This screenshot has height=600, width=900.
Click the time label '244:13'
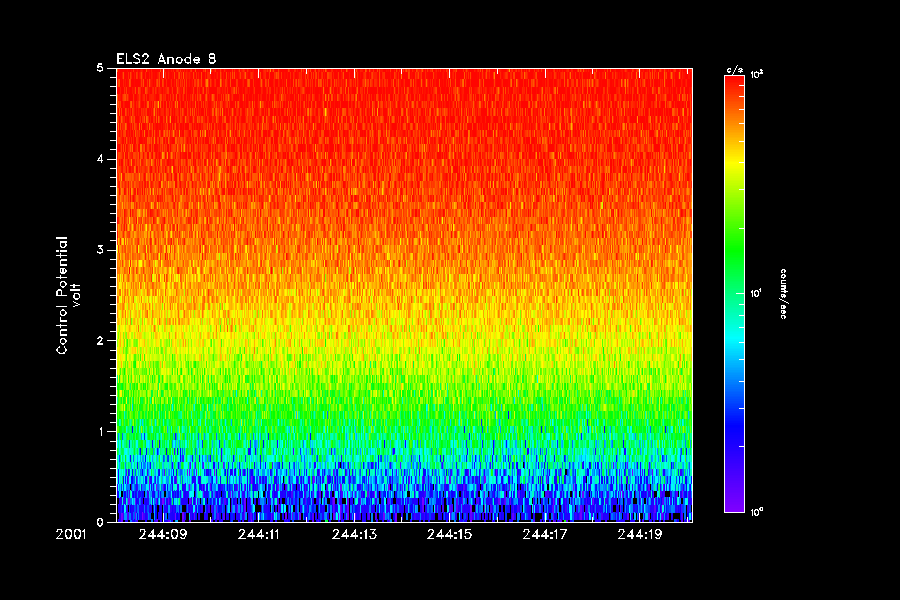[354, 535]
